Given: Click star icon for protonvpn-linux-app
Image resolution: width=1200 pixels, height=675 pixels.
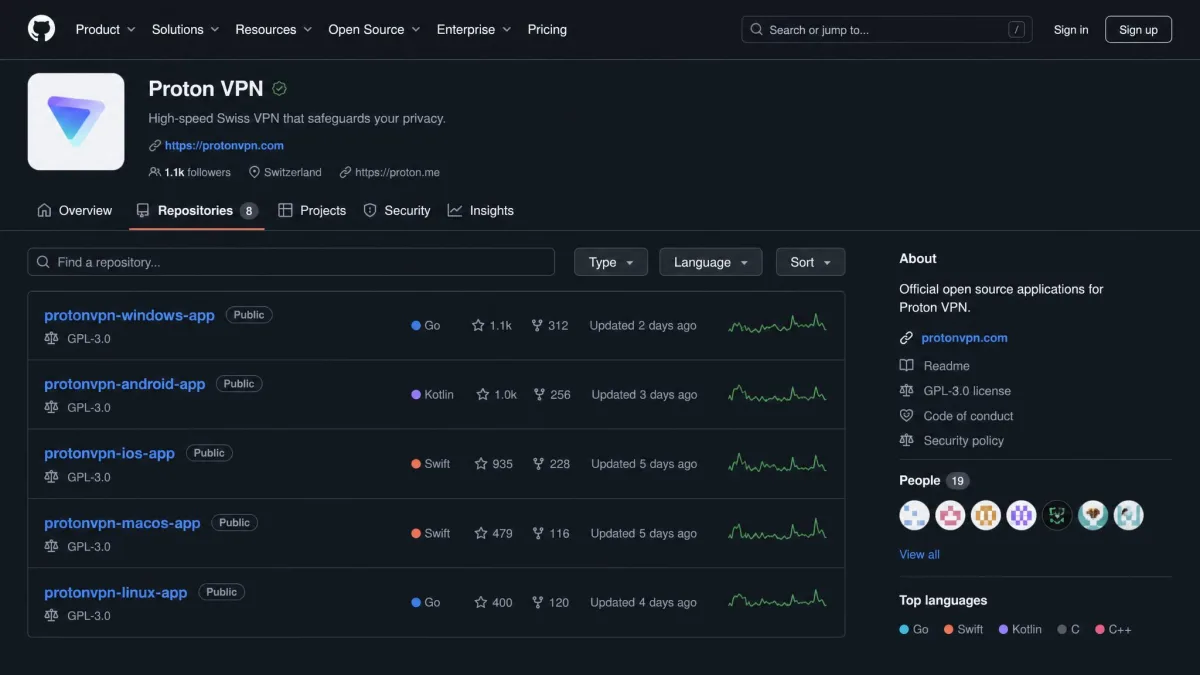Looking at the screenshot, I should 481,603.
